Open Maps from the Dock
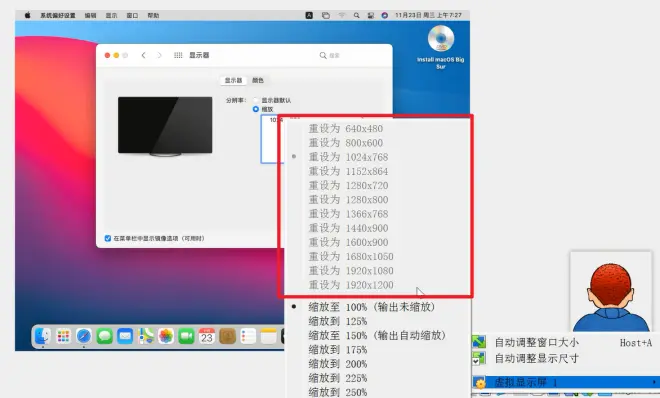The image size is (660, 398). 146,336
